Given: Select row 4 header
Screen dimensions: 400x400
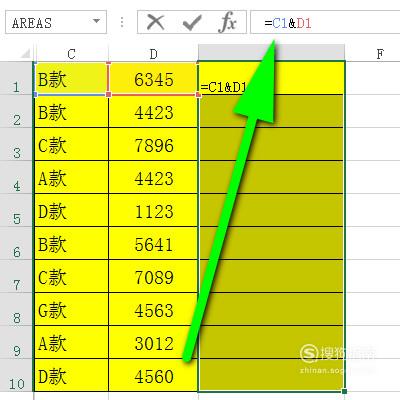Looking at the screenshot, I should click(x=16, y=177).
